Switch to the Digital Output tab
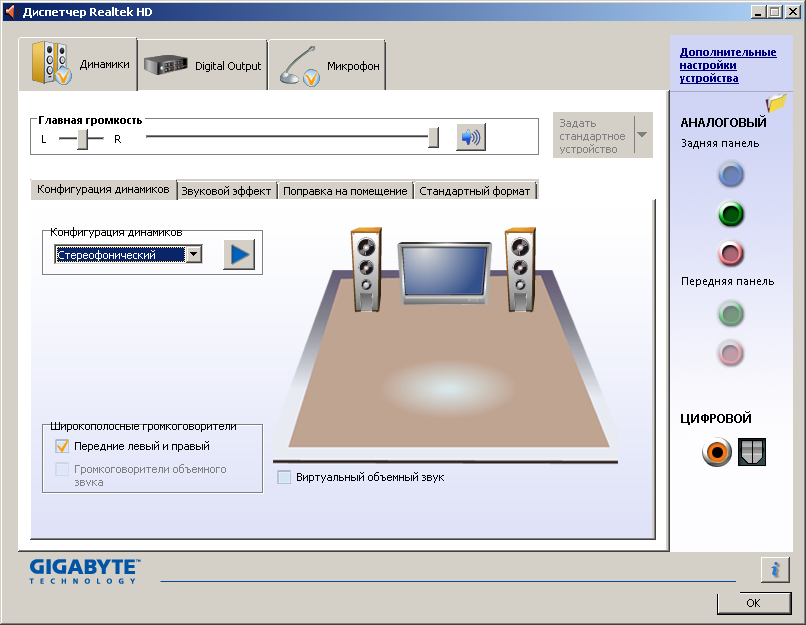The image size is (806, 625). [203, 65]
